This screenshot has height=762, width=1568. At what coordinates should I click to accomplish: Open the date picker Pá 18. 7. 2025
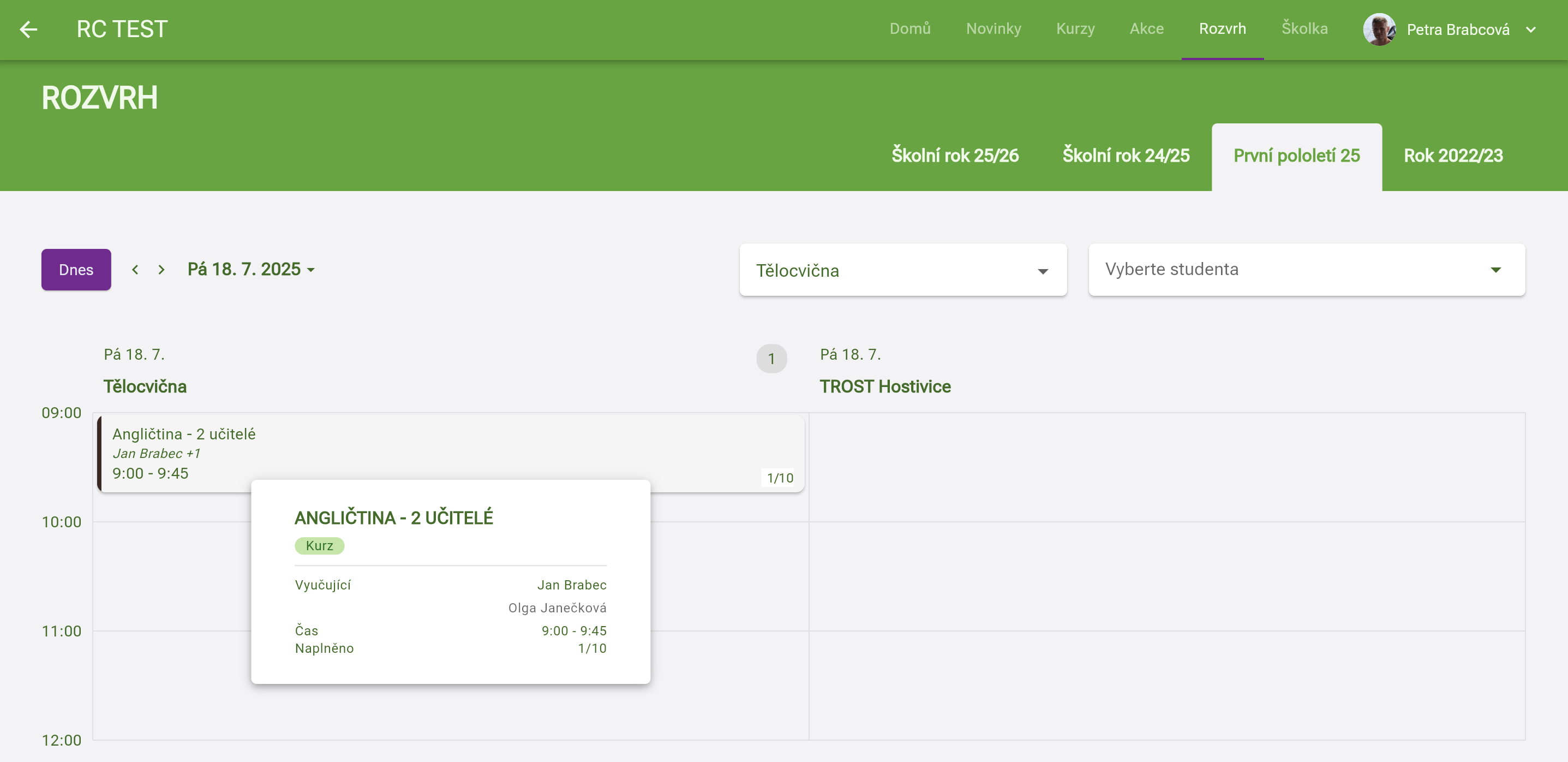pyautogui.click(x=251, y=269)
